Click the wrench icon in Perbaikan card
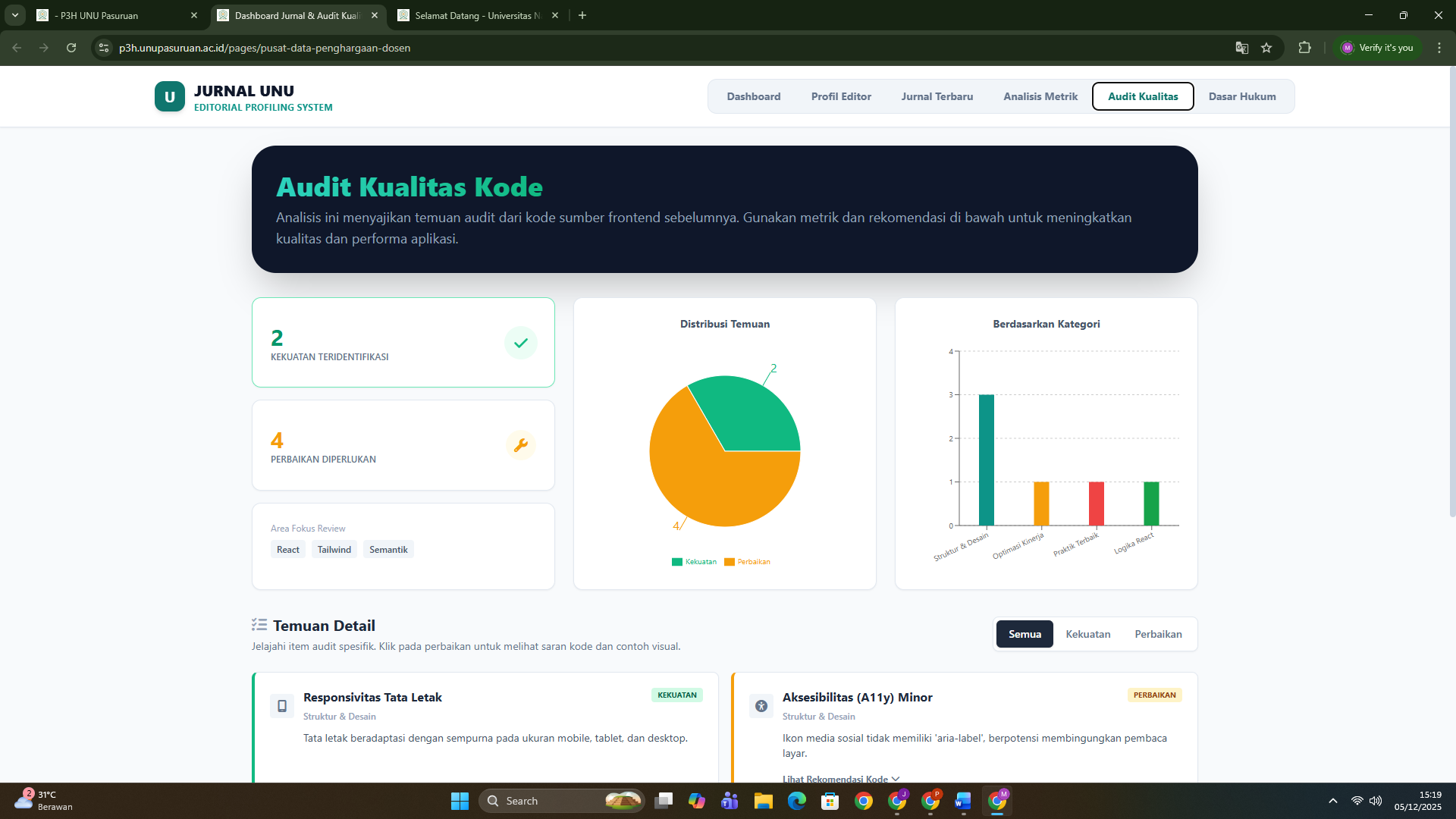 coord(521,445)
